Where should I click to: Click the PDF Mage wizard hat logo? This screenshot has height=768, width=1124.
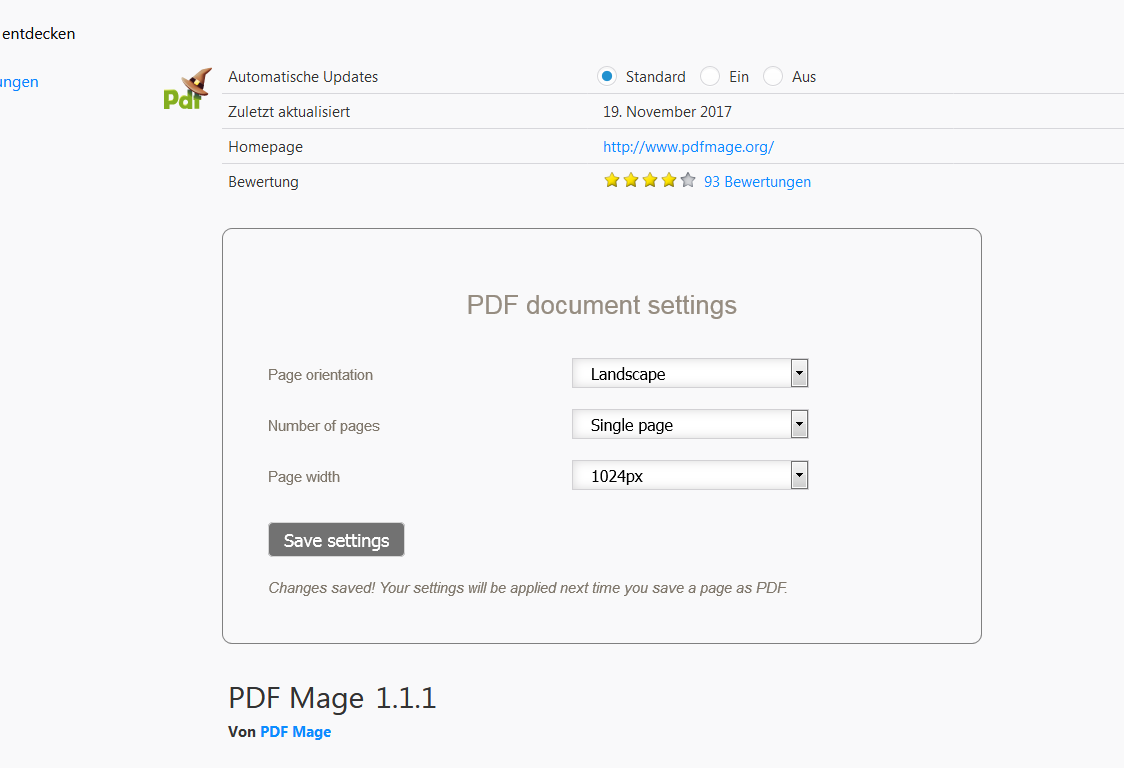click(x=188, y=90)
